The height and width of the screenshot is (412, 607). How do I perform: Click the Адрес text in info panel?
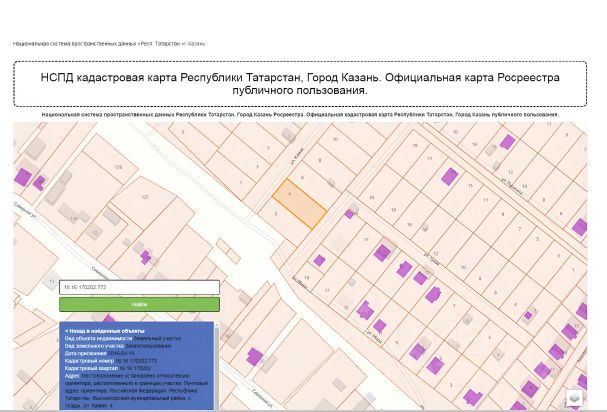[x=136, y=391]
